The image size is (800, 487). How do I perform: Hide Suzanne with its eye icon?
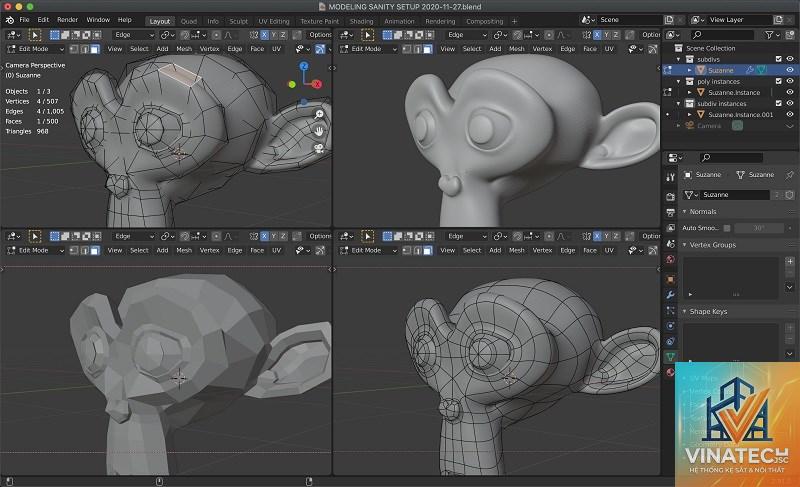click(790, 70)
